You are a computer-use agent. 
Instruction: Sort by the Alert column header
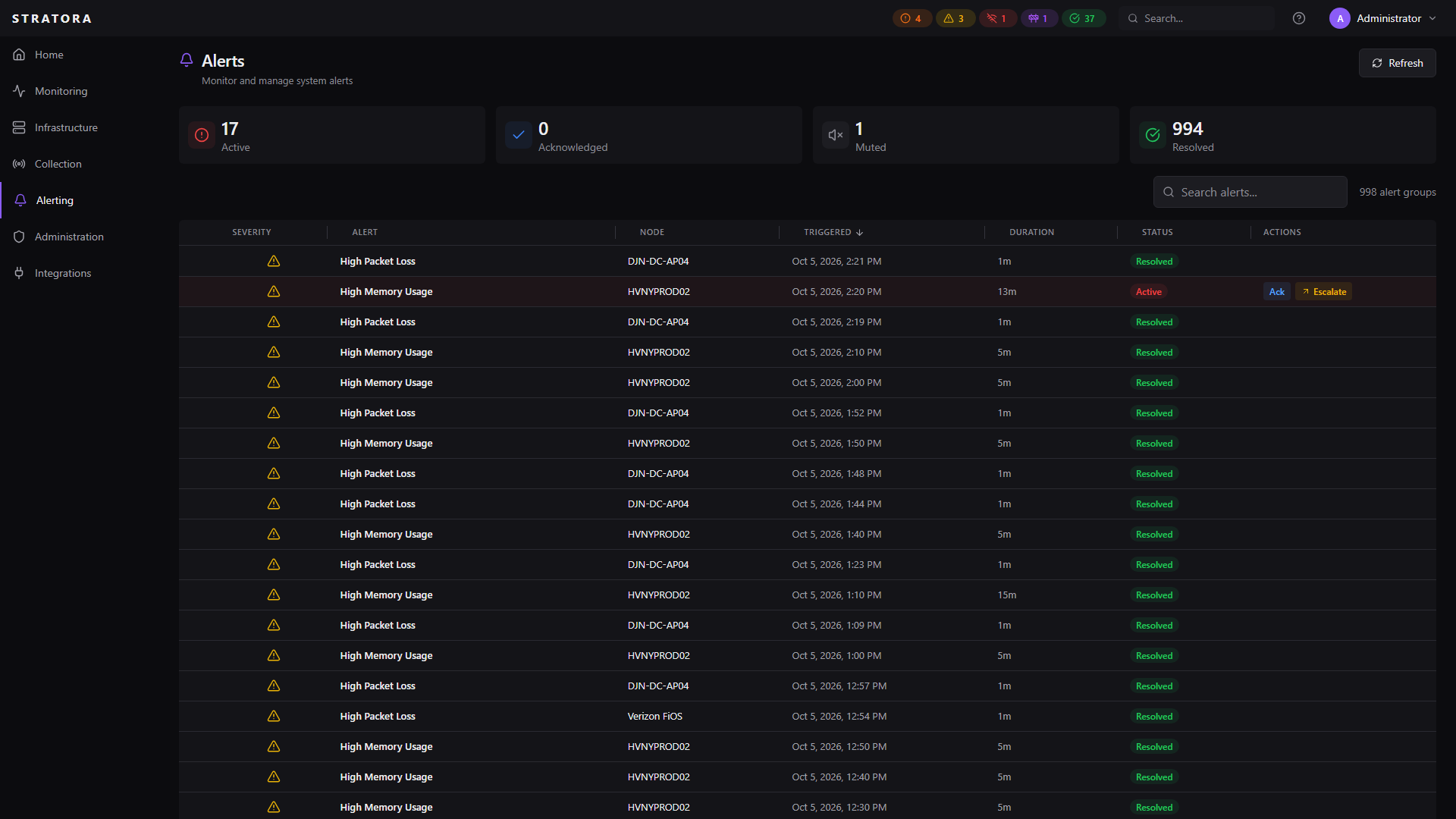364,232
